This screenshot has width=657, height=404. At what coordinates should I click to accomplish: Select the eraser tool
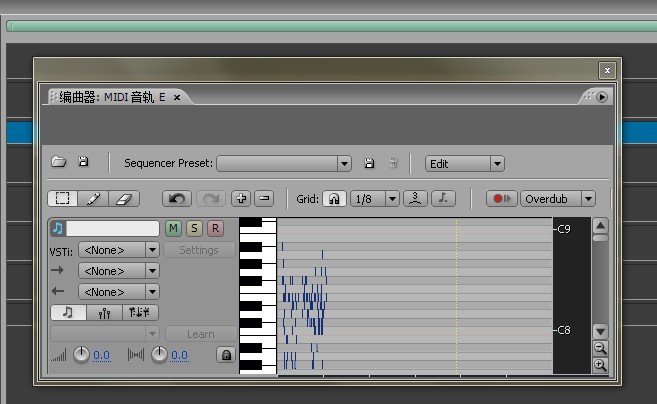124,198
